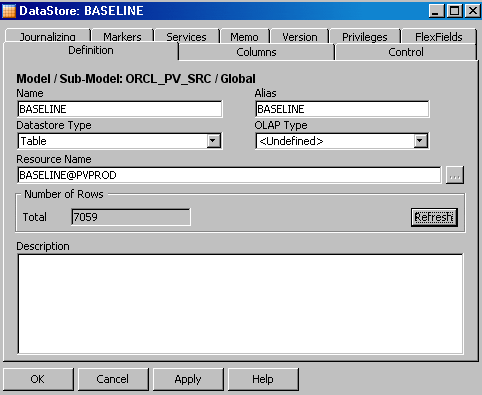Click the Total rows field showing 7059
482x395 pixels.
click(x=131, y=217)
